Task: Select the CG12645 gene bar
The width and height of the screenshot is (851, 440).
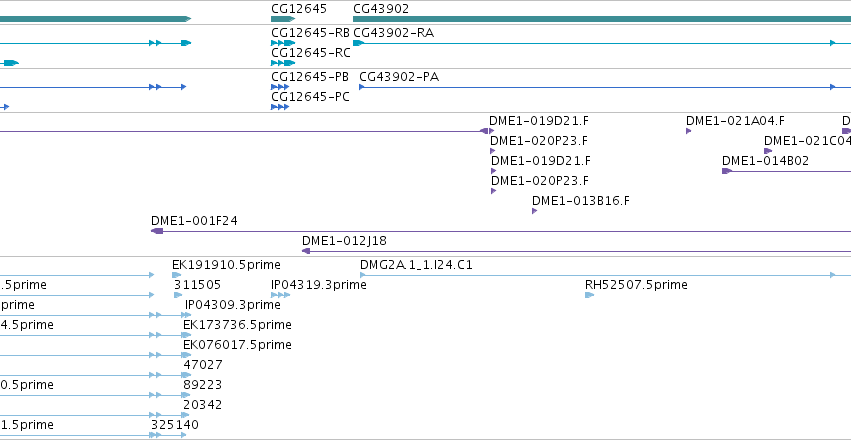Action: (x=283, y=19)
